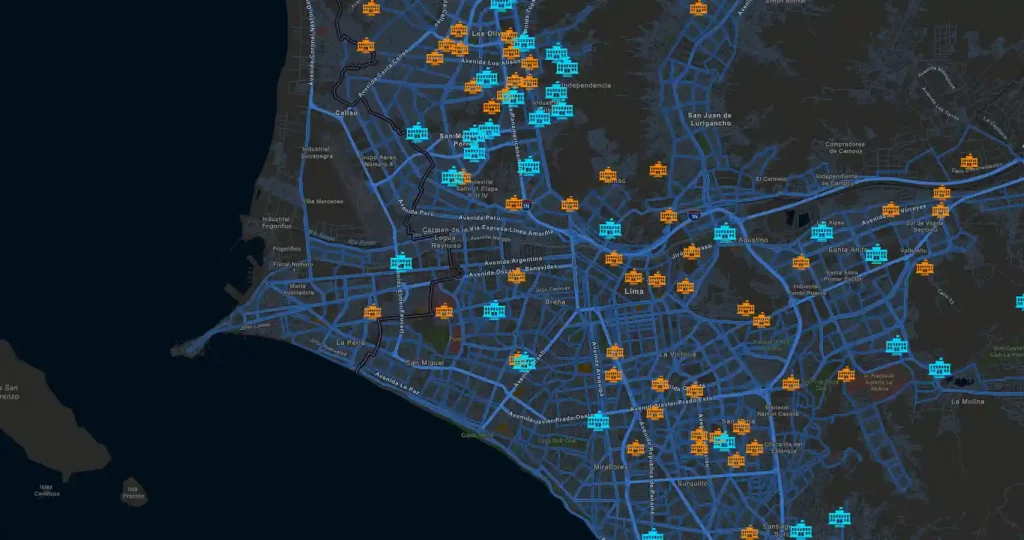
Task: Select the orange marker covering the Rímac label
Action: [608, 175]
